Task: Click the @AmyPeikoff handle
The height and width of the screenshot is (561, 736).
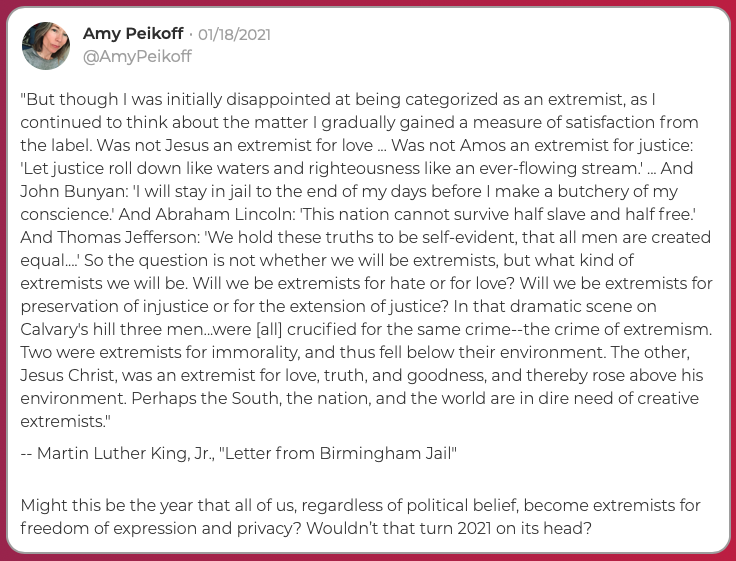Action: 137,56
